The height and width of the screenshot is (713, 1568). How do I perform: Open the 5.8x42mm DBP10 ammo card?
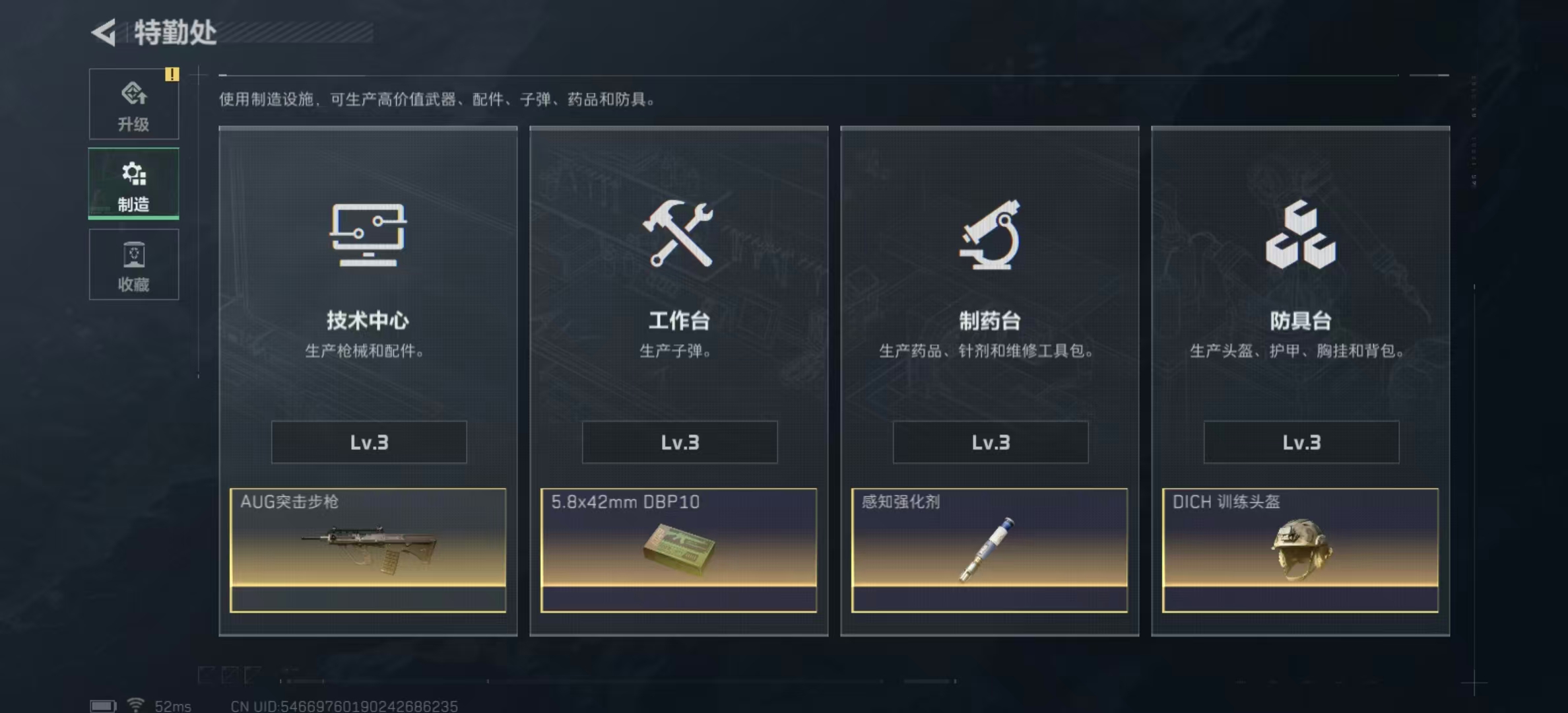[678, 550]
